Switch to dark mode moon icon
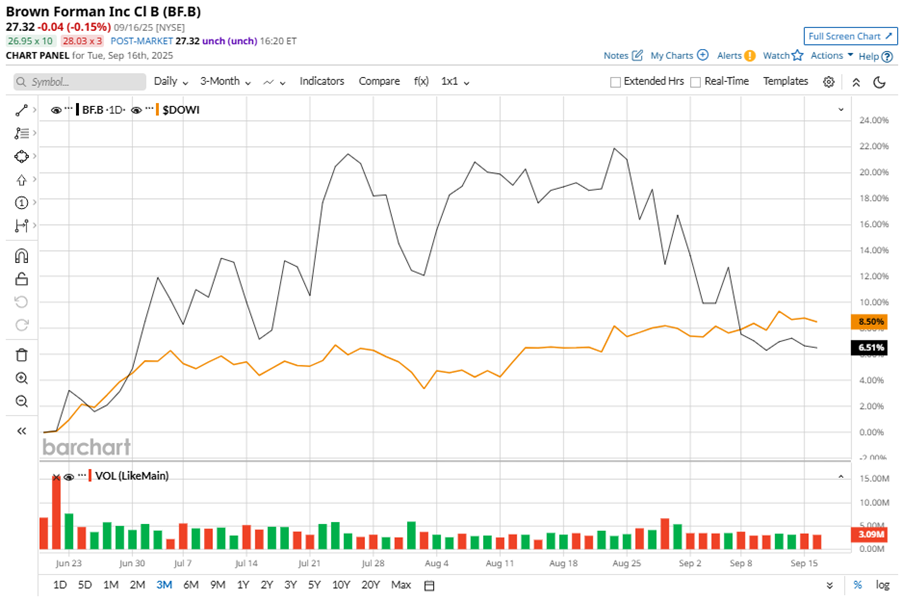 [879, 82]
